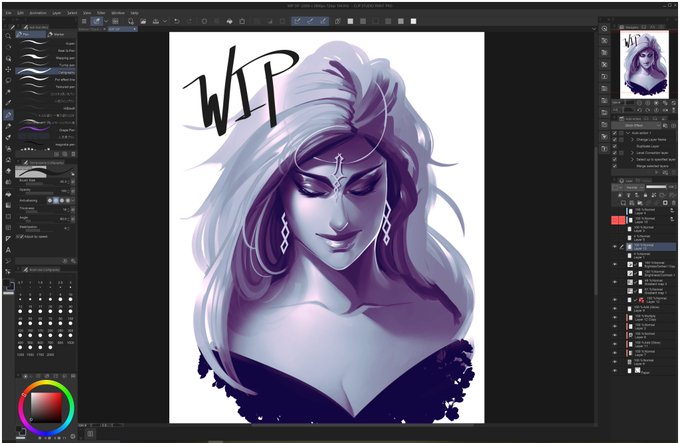This screenshot has width=680, height=443.
Task: Select the Ruler tool in toolbox
Action: (x=8, y=238)
